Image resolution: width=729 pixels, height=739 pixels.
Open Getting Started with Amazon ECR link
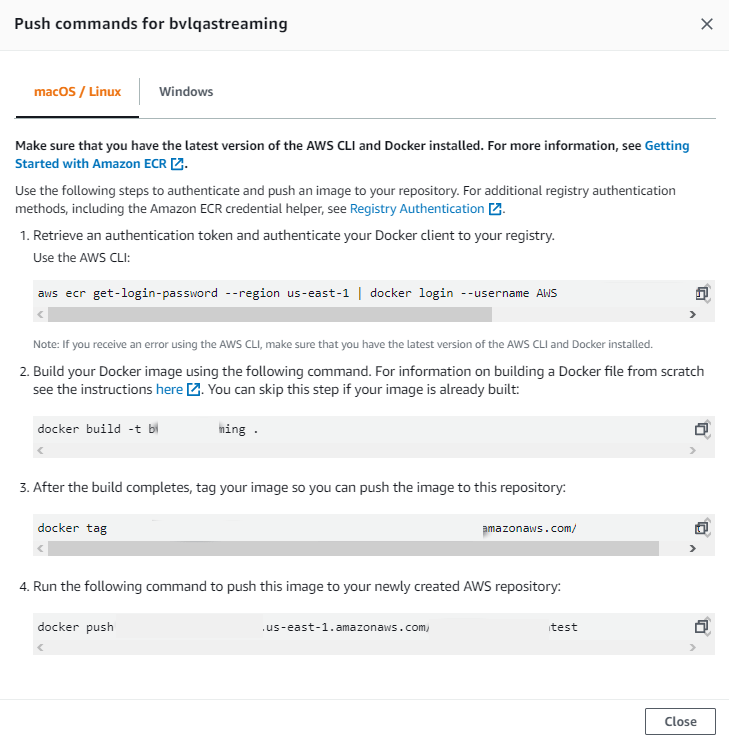coord(666,145)
